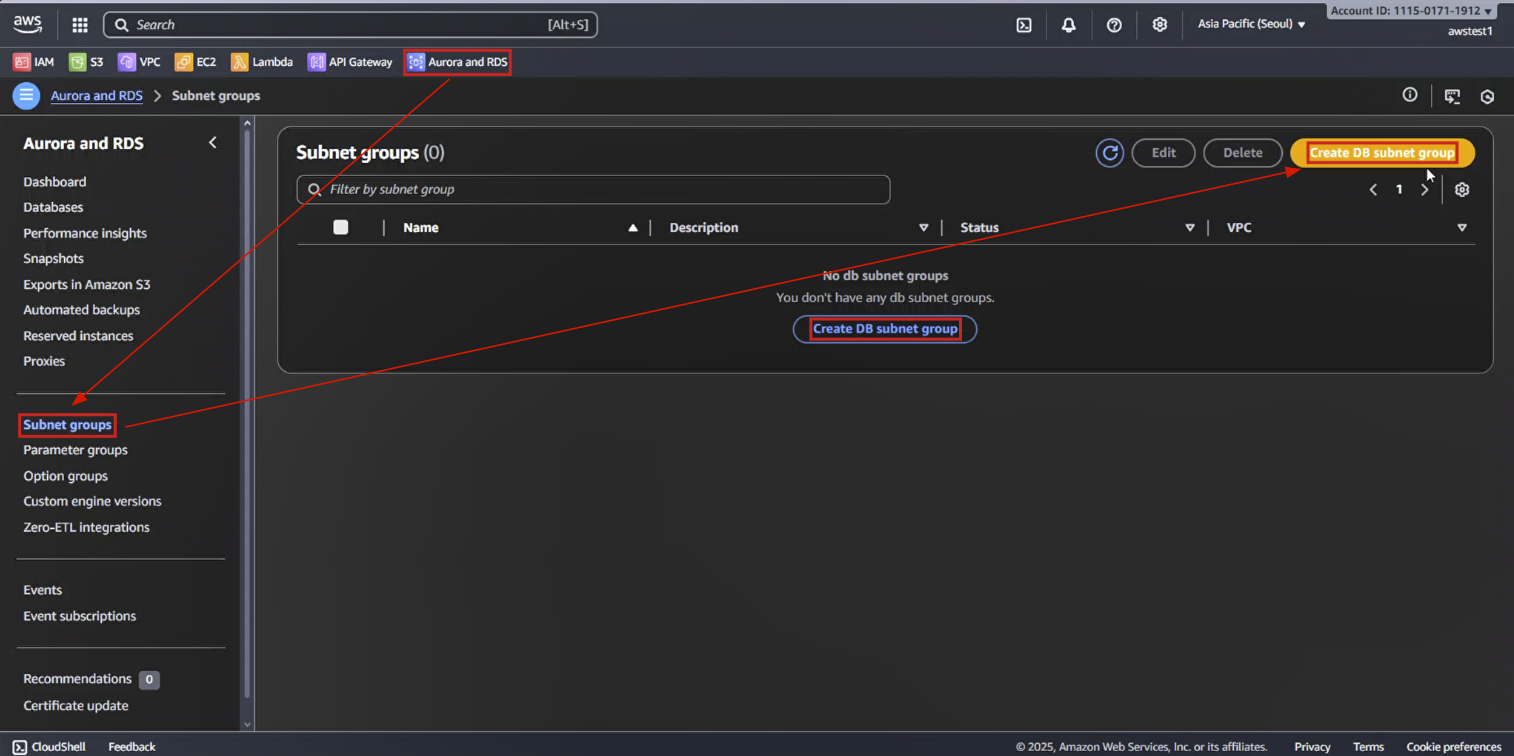
Task: Open the AWS home logo
Action: tap(28, 24)
